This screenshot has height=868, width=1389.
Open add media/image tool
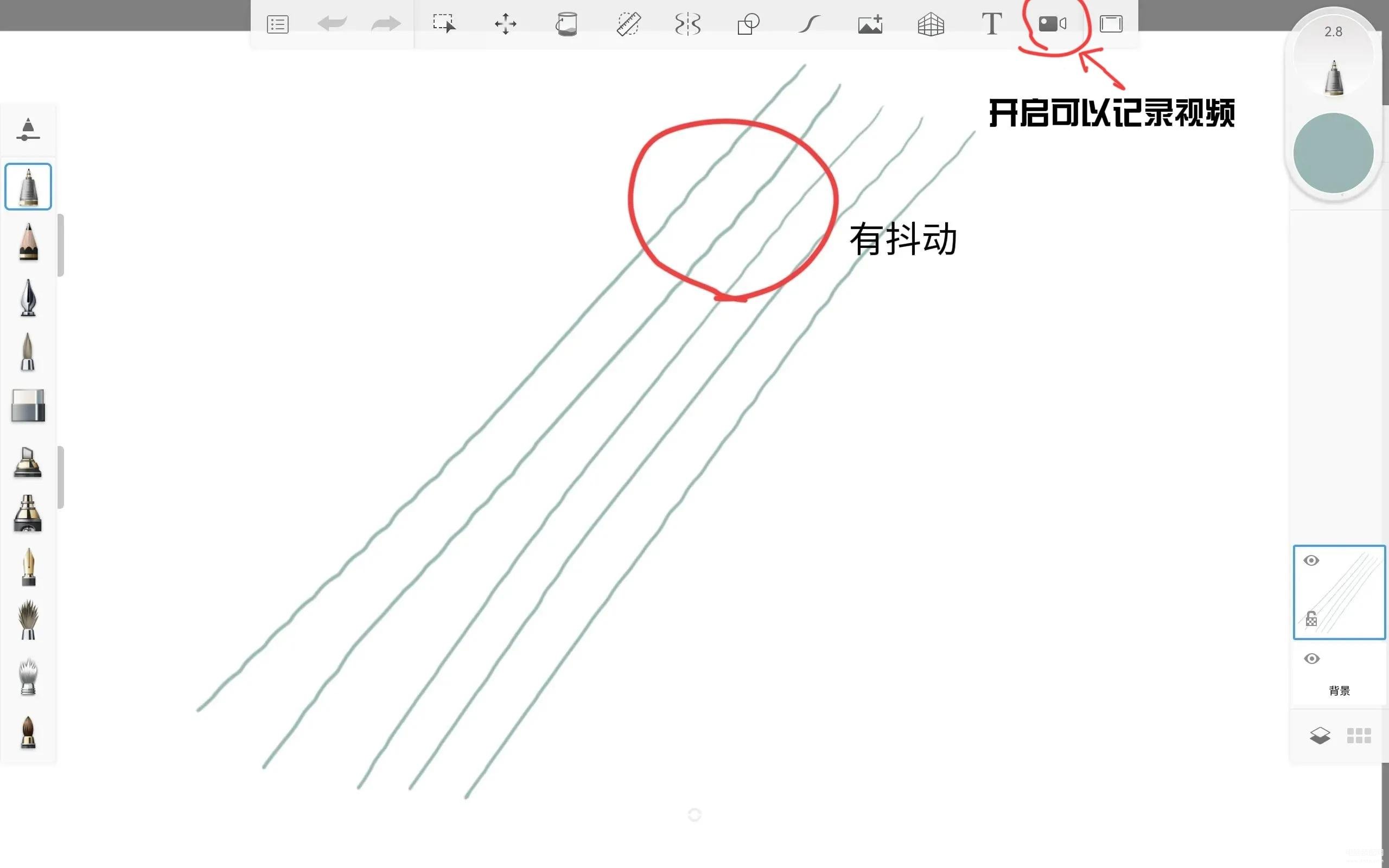869,23
